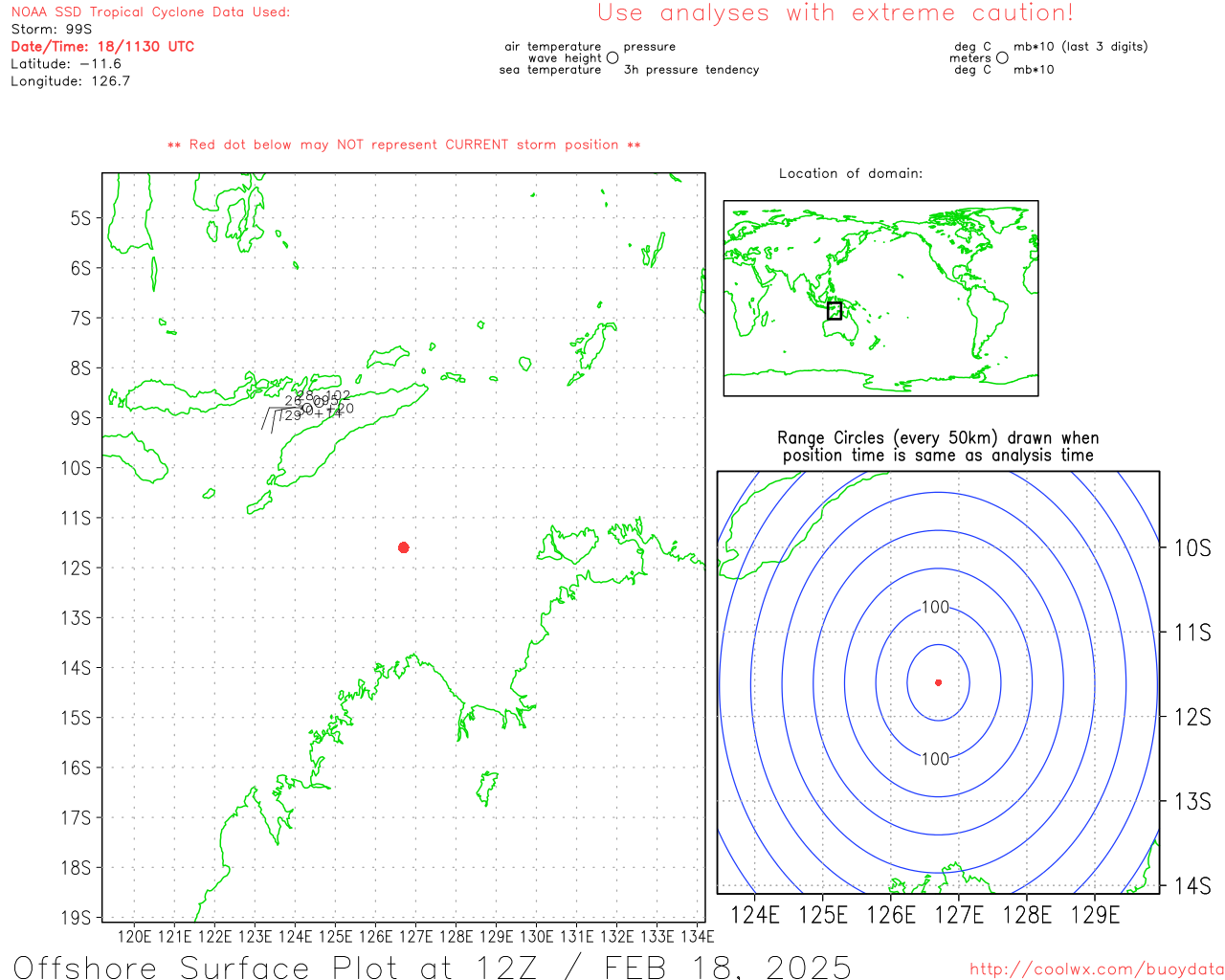
Task: Click the legend circle next to 'meters' label
Action: 1002,57
